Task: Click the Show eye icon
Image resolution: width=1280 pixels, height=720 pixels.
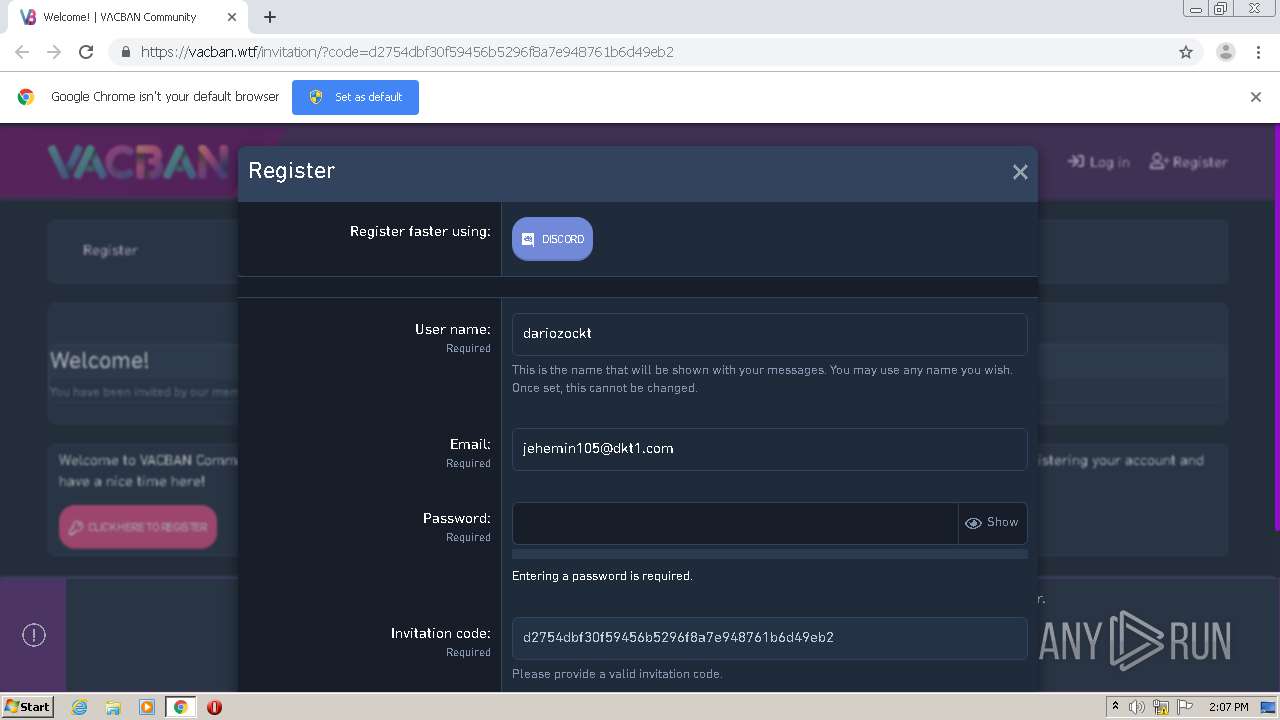Action: [973, 523]
